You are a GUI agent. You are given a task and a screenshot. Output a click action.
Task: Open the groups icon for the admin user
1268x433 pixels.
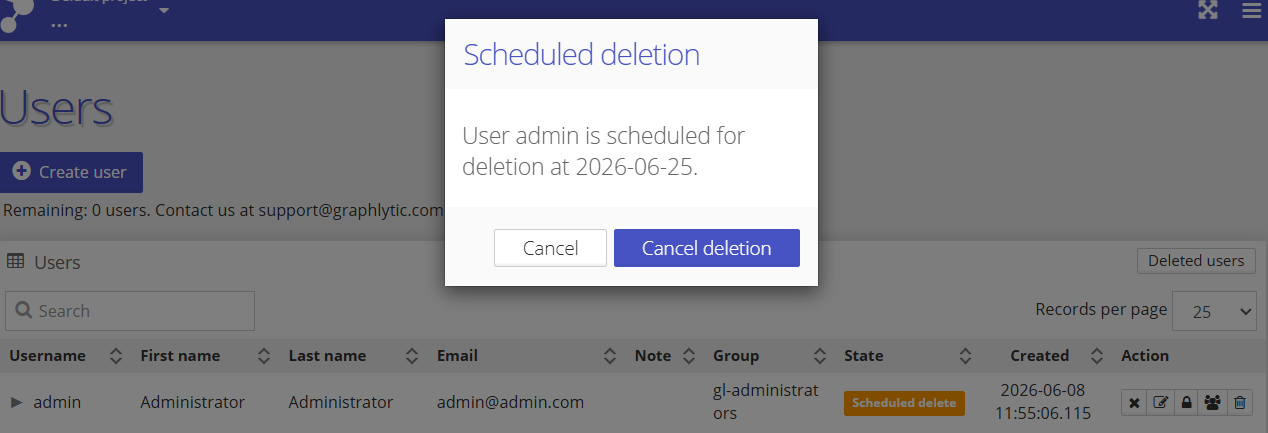click(1213, 403)
